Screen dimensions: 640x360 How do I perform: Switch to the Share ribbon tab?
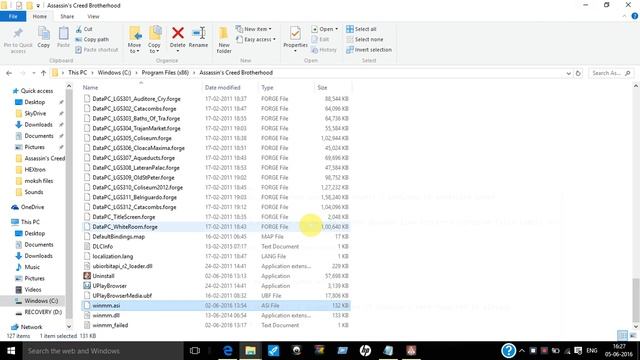tap(67, 16)
